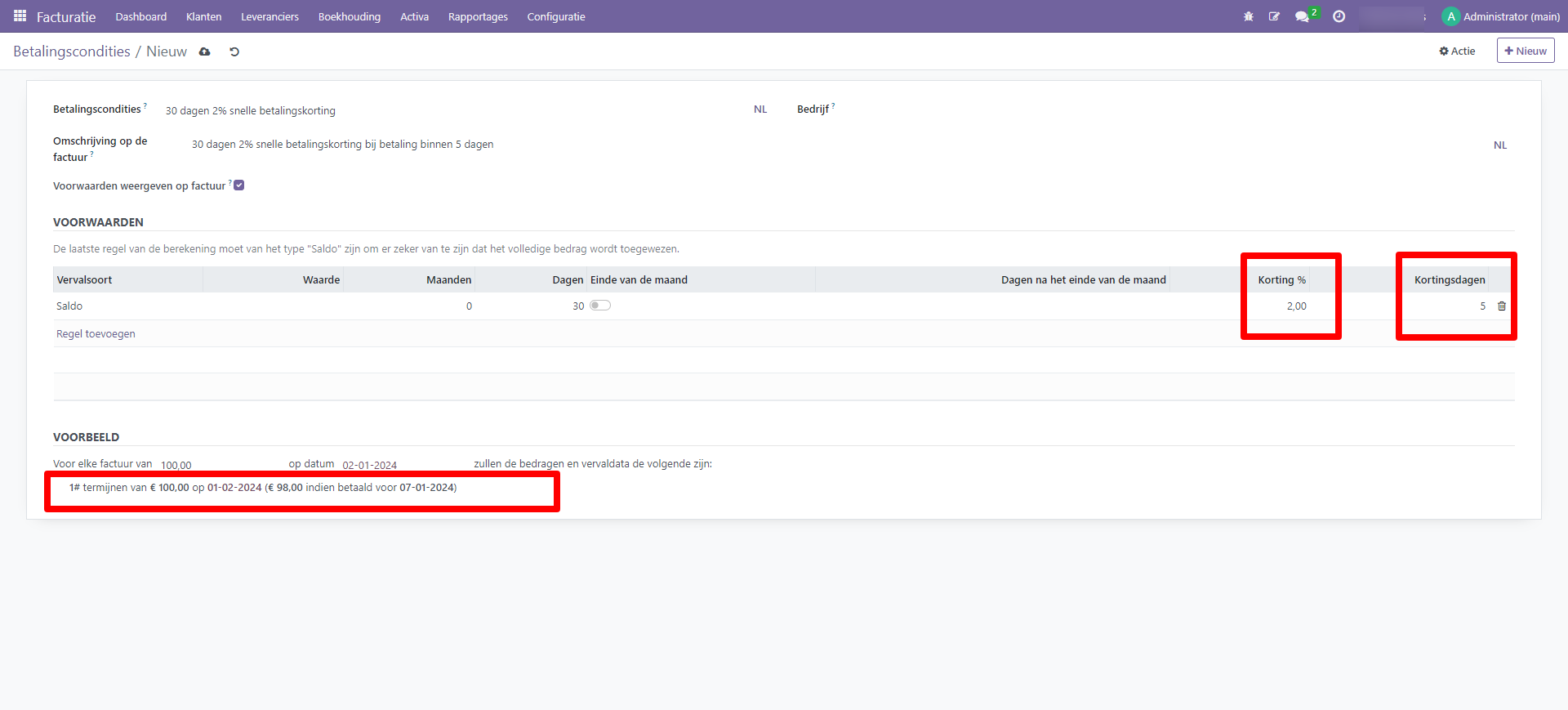Click the Korting % value 2,00
Viewport: 1568px width, 710px height.
pyautogui.click(x=1295, y=306)
